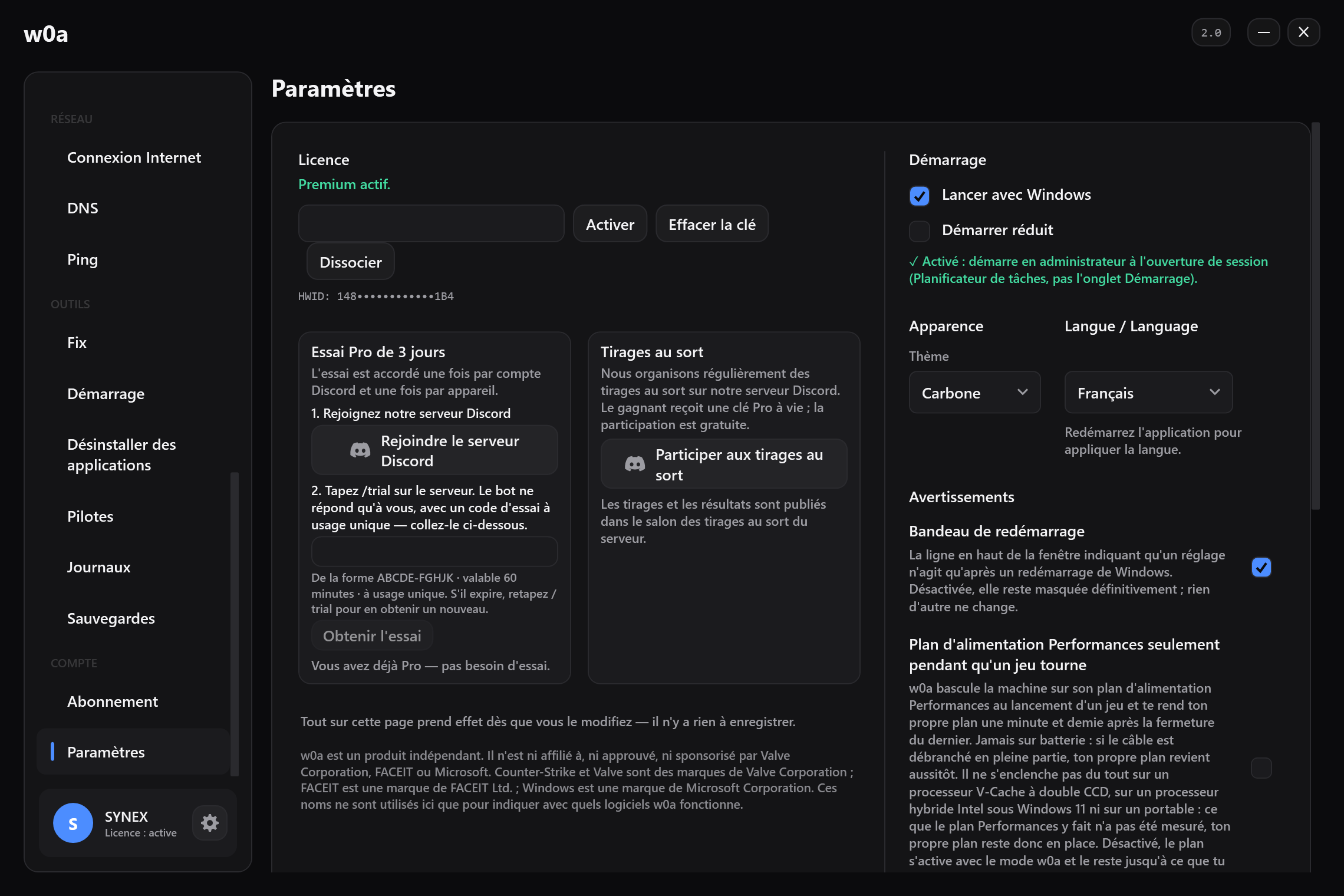The height and width of the screenshot is (896, 1344).
Task: Uncheck Lancer avec Windows
Action: [x=920, y=196]
